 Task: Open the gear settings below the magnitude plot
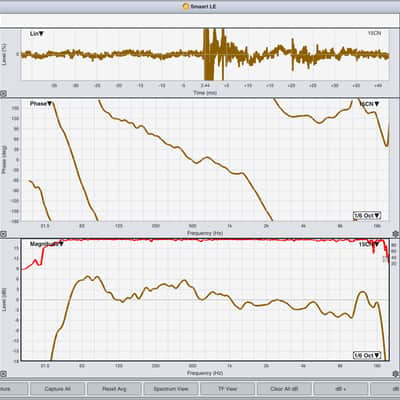[395, 374]
